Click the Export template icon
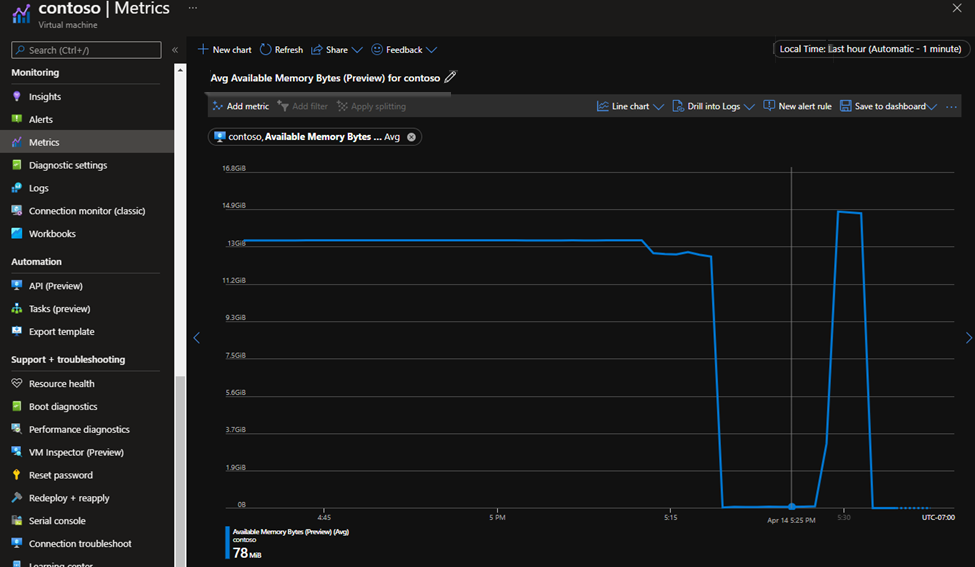Viewport: 975px width, 567px height. click(17, 331)
